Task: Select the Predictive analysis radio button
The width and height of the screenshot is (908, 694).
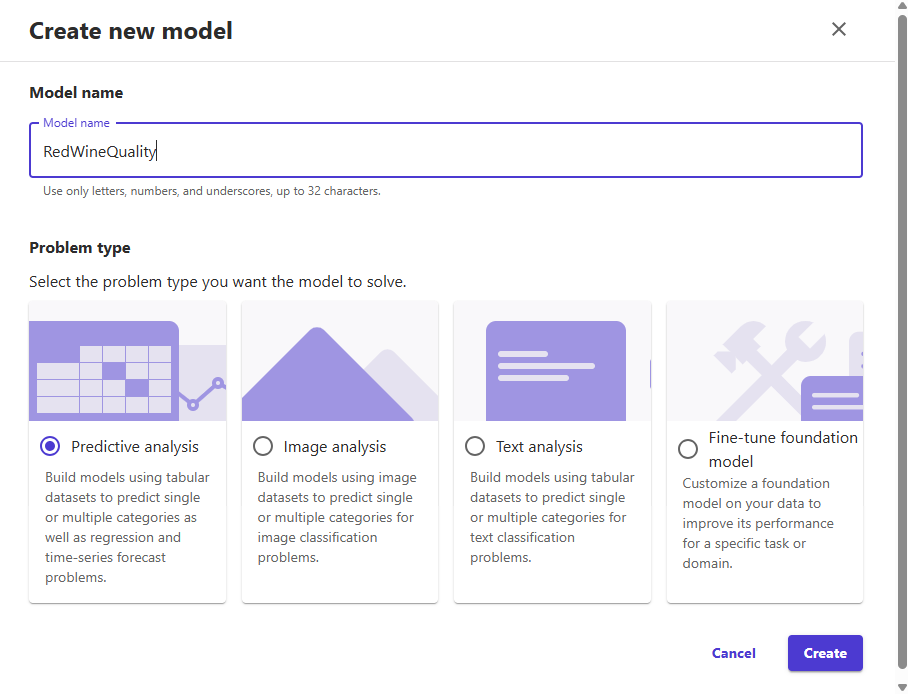Action: (50, 447)
